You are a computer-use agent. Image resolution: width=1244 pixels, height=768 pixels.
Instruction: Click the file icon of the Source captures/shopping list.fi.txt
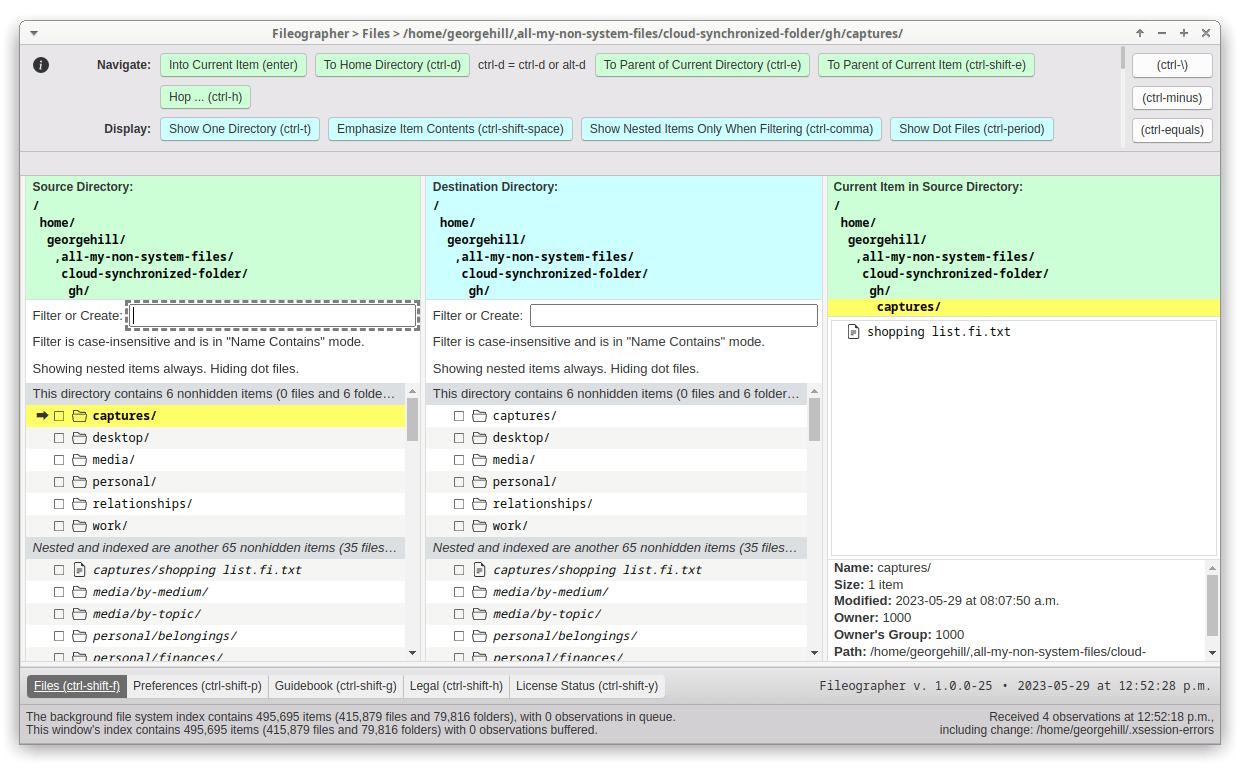click(80, 570)
